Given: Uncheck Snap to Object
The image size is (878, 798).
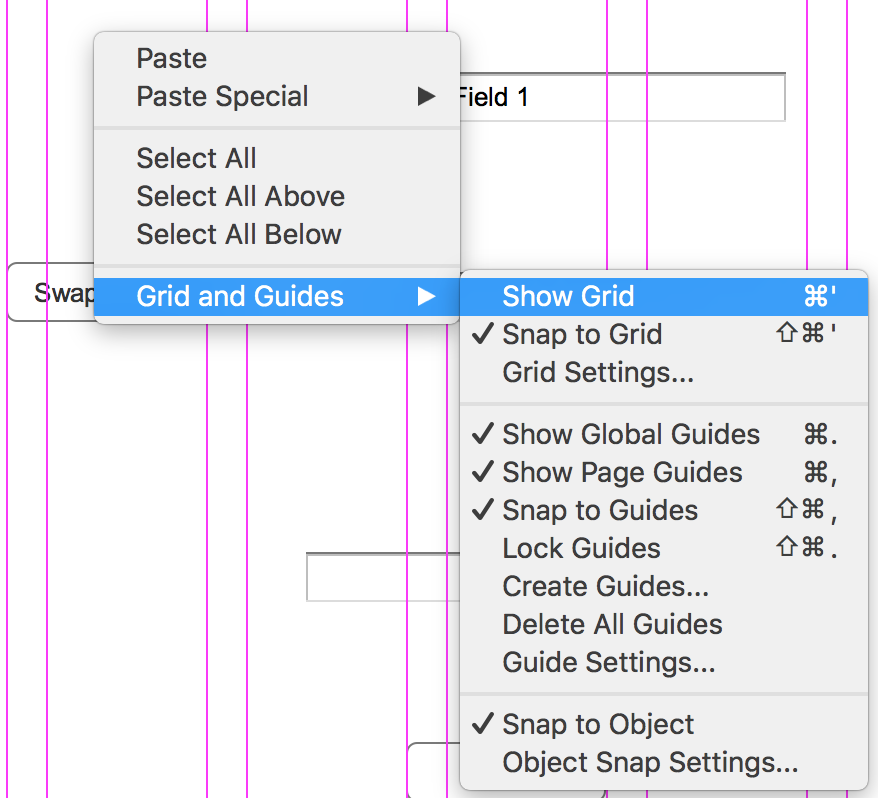Looking at the screenshot, I should pyautogui.click(x=598, y=725).
